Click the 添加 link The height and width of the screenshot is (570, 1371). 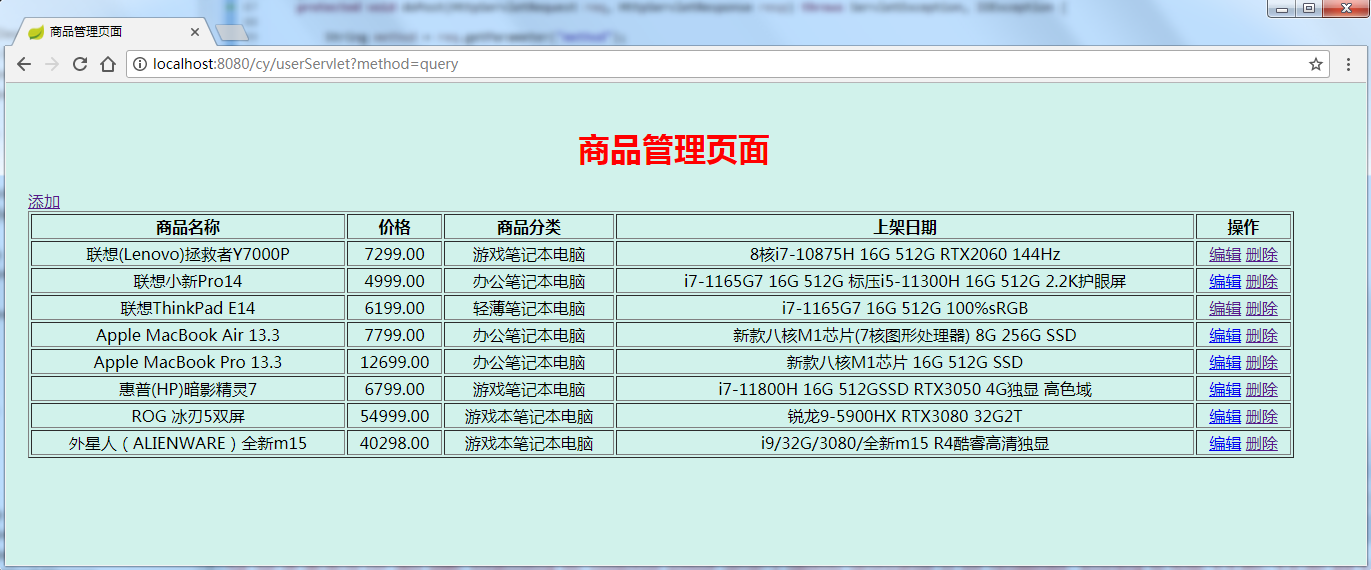(x=44, y=202)
